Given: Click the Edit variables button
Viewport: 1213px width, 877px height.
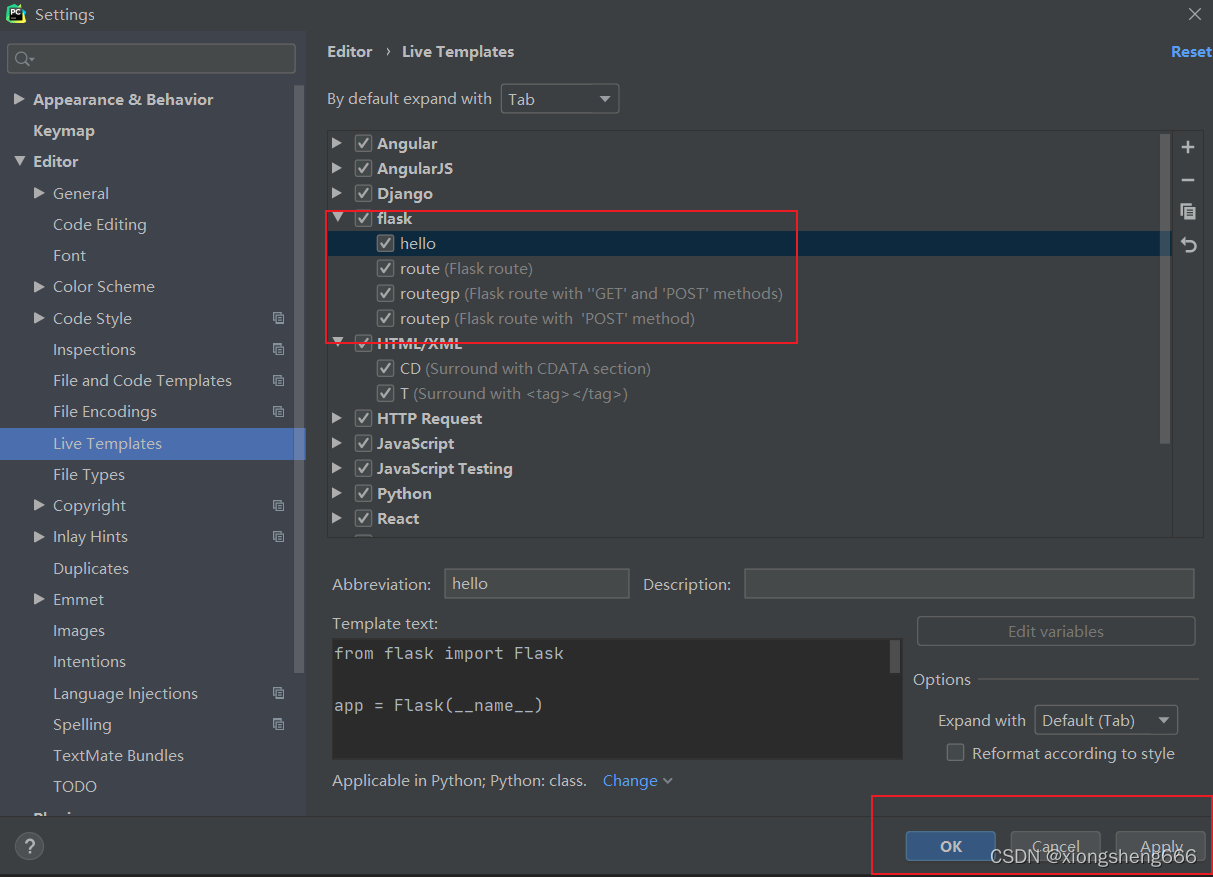Looking at the screenshot, I should (x=1056, y=631).
